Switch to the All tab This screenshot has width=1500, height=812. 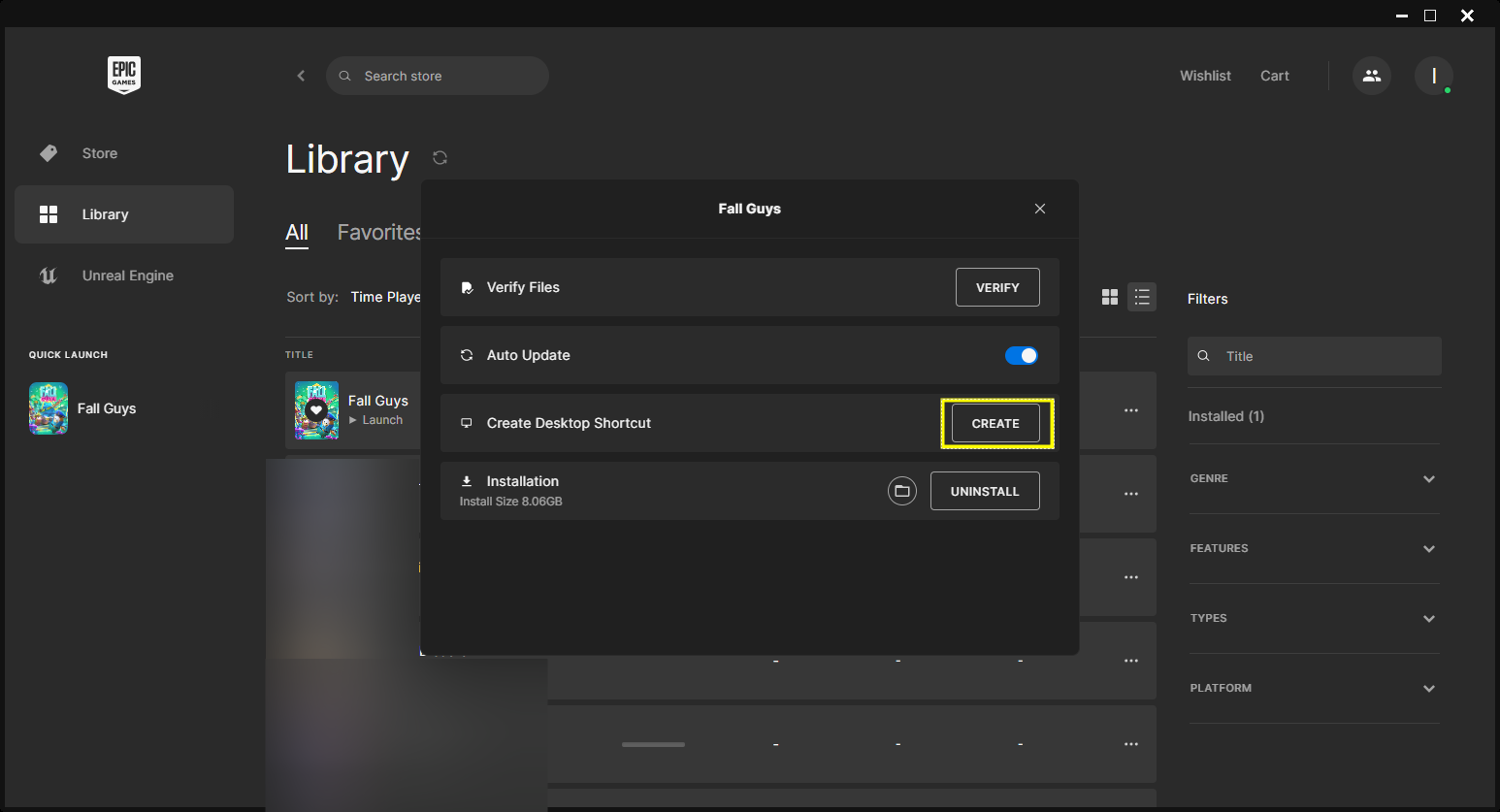[297, 233]
